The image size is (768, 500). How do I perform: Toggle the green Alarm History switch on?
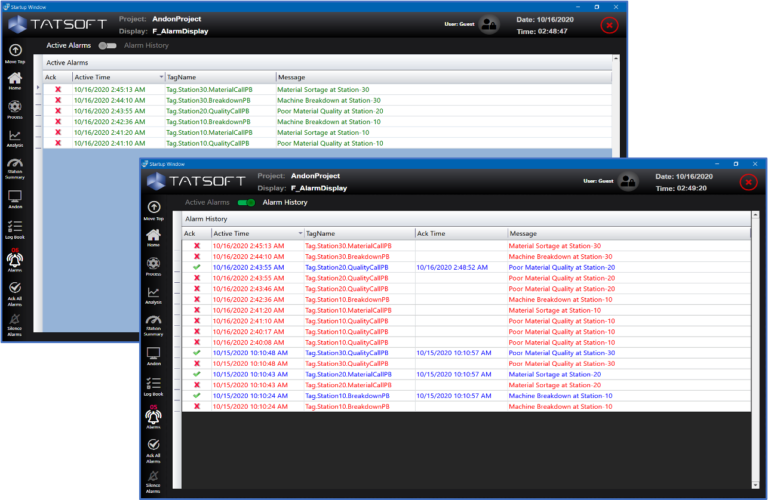click(x=245, y=202)
